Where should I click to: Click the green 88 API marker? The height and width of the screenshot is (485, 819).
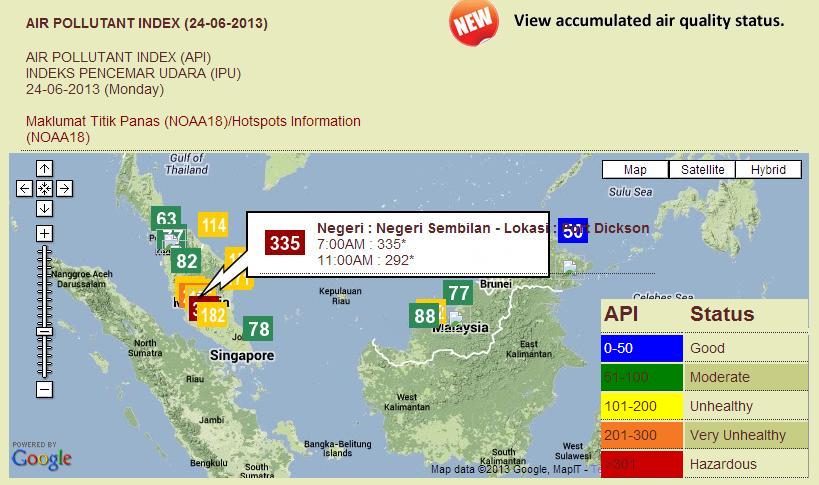click(x=424, y=316)
